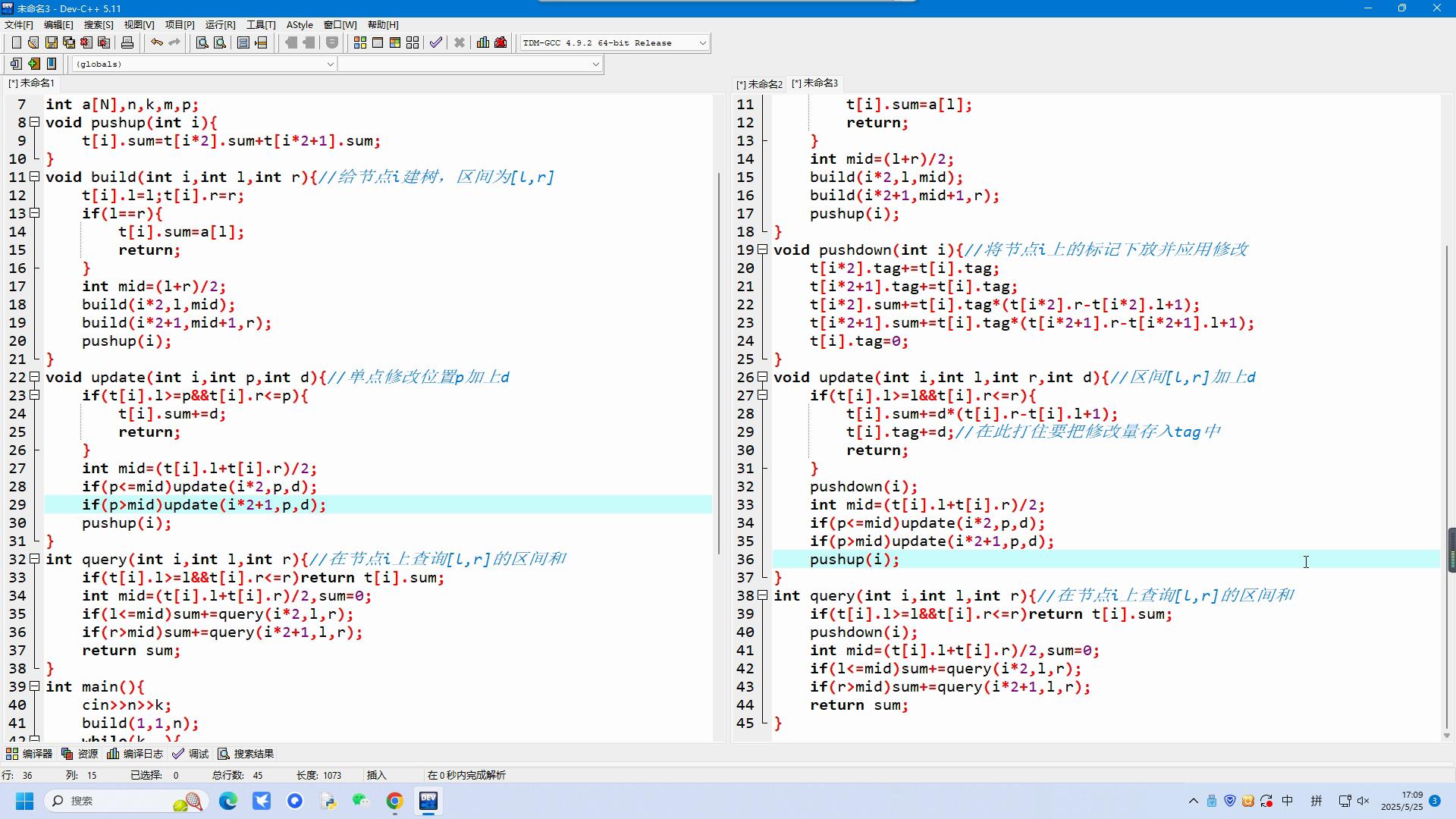Create a new source file from toolbar
The image size is (1456, 819).
[x=16, y=43]
